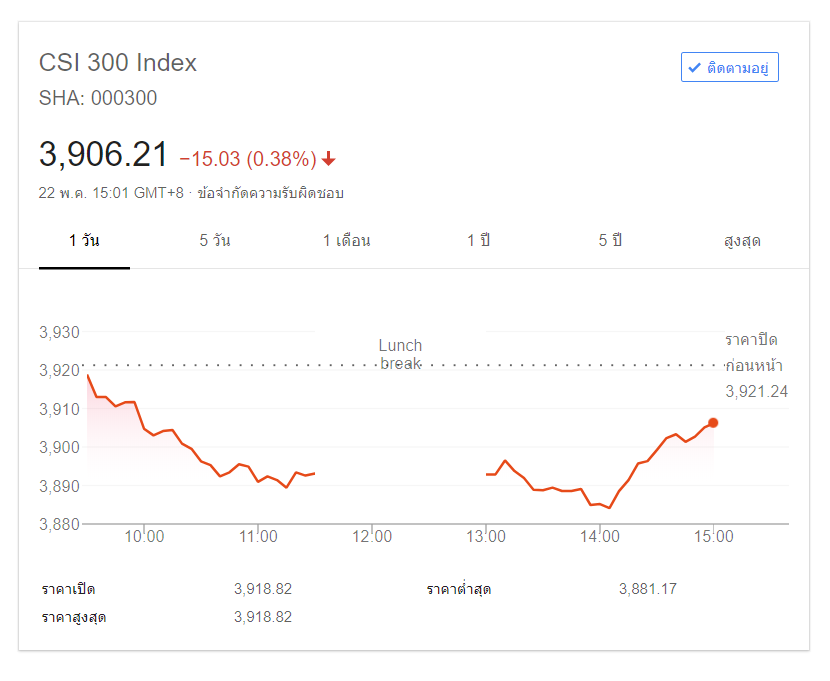Screen dimensions: 830x681
Task: Click the previous close value 3,921.24
Action: tap(756, 391)
